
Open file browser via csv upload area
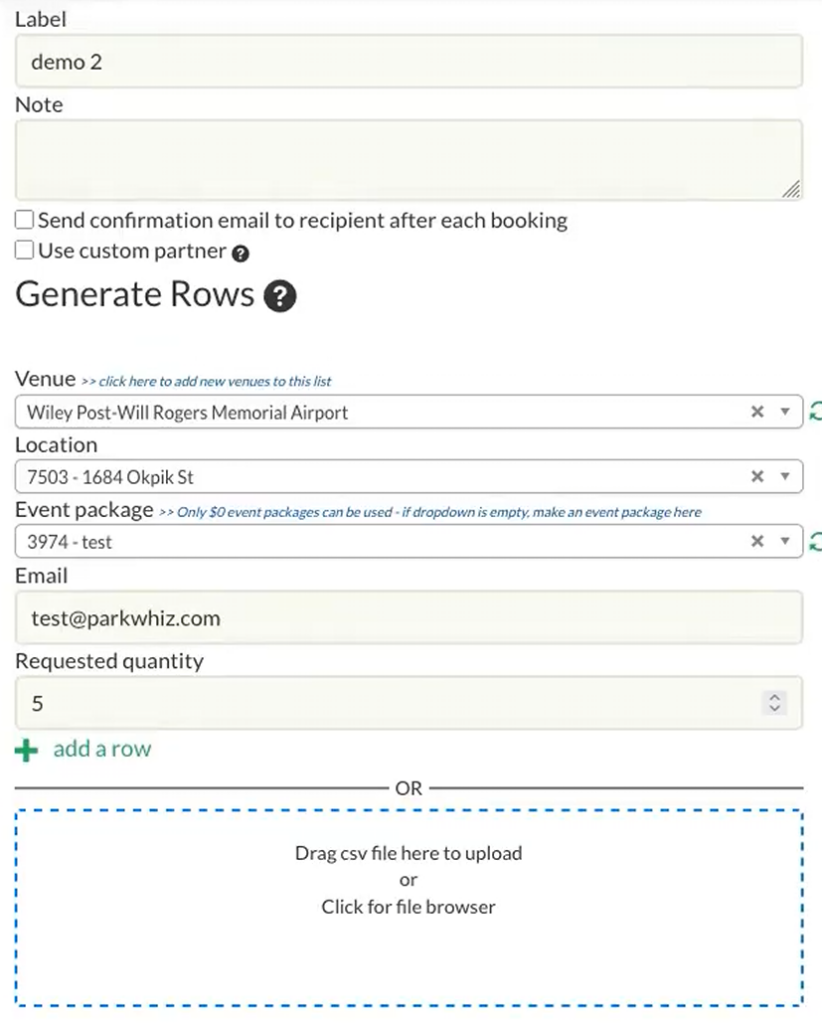pyautogui.click(x=408, y=907)
